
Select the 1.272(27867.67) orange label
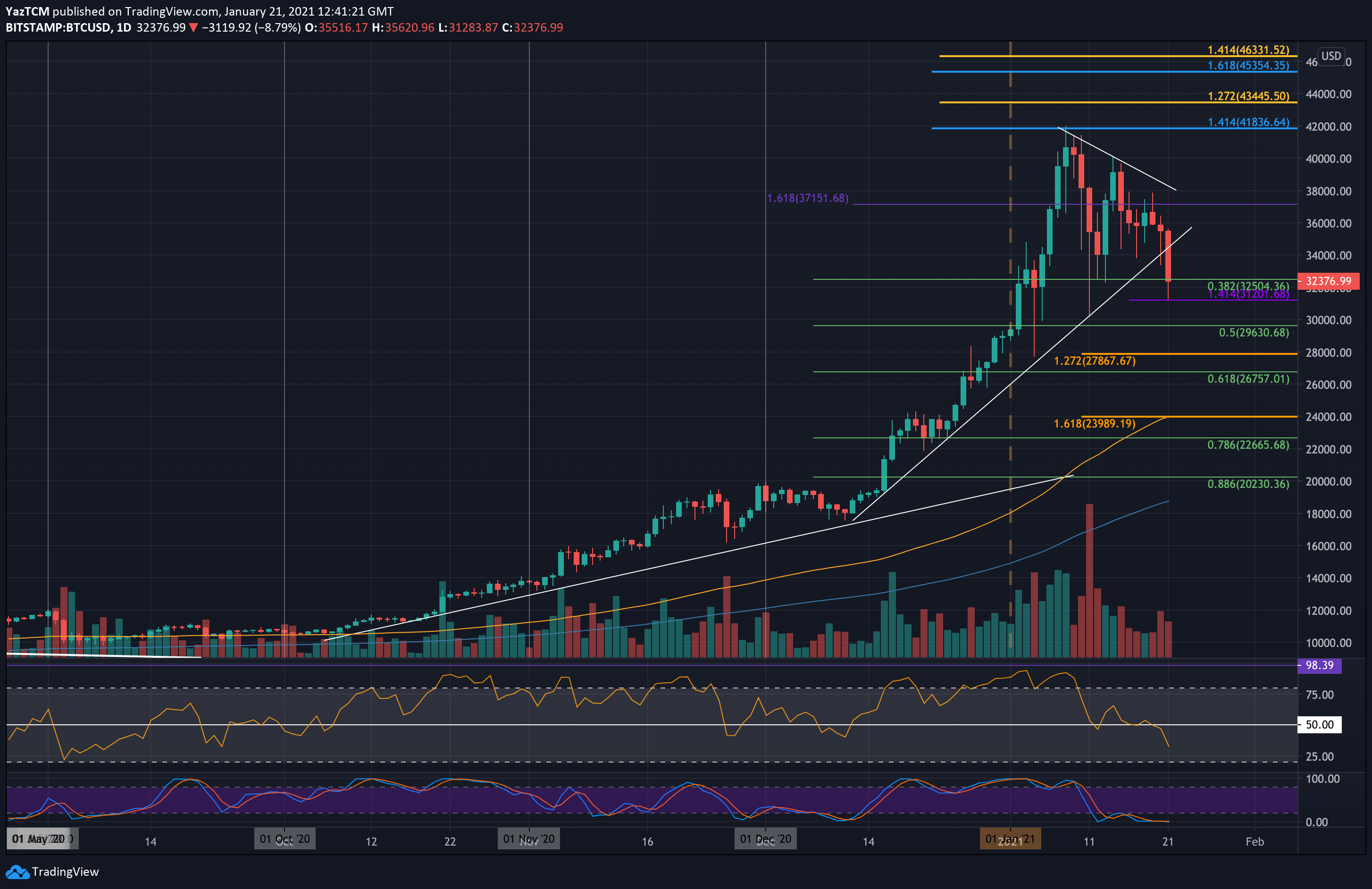pyautogui.click(x=1095, y=361)
